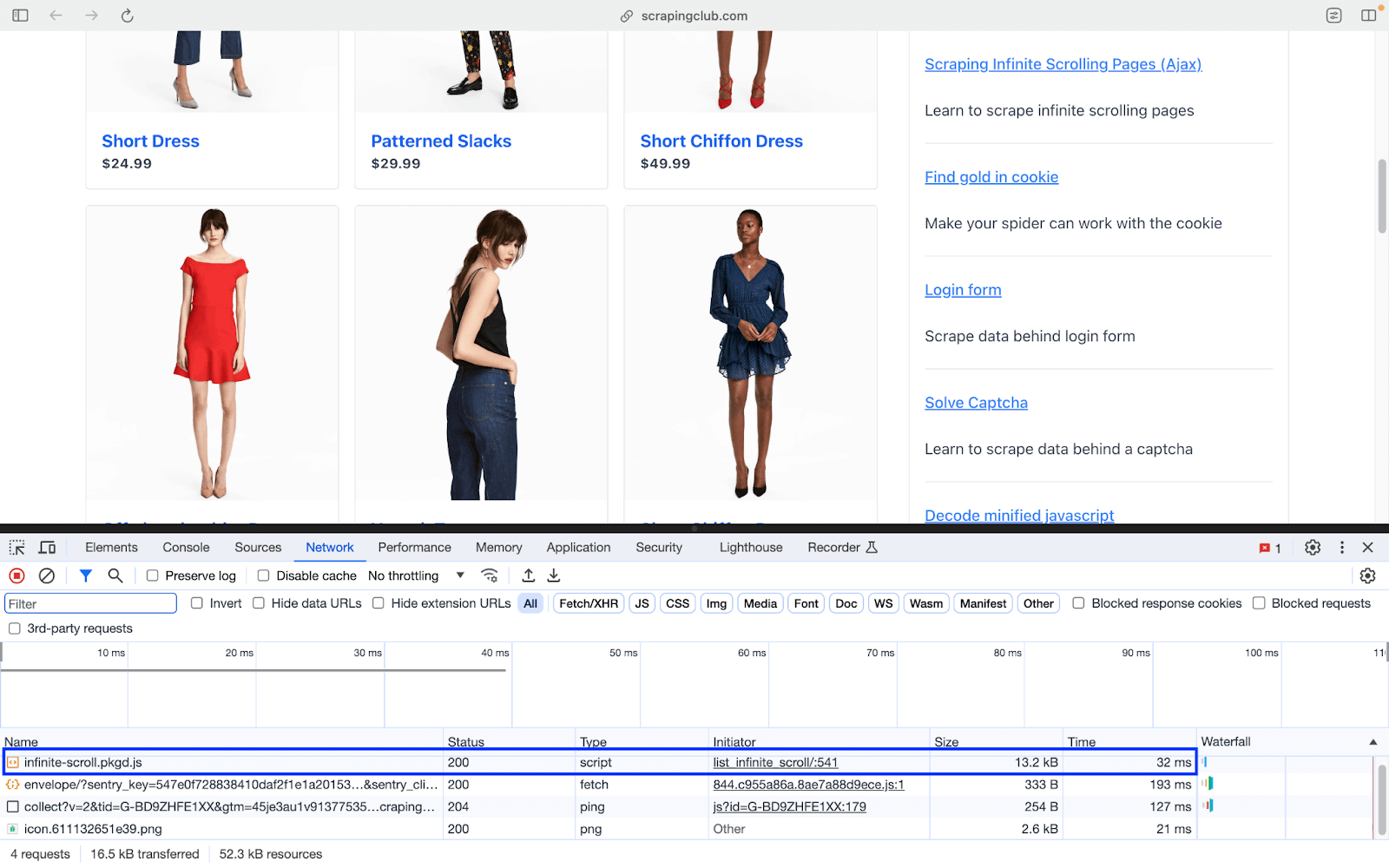Follow the list_infinite_scroll/:541 initiator link
This screenshot has height=868, width=1389.
click(773, 762)
